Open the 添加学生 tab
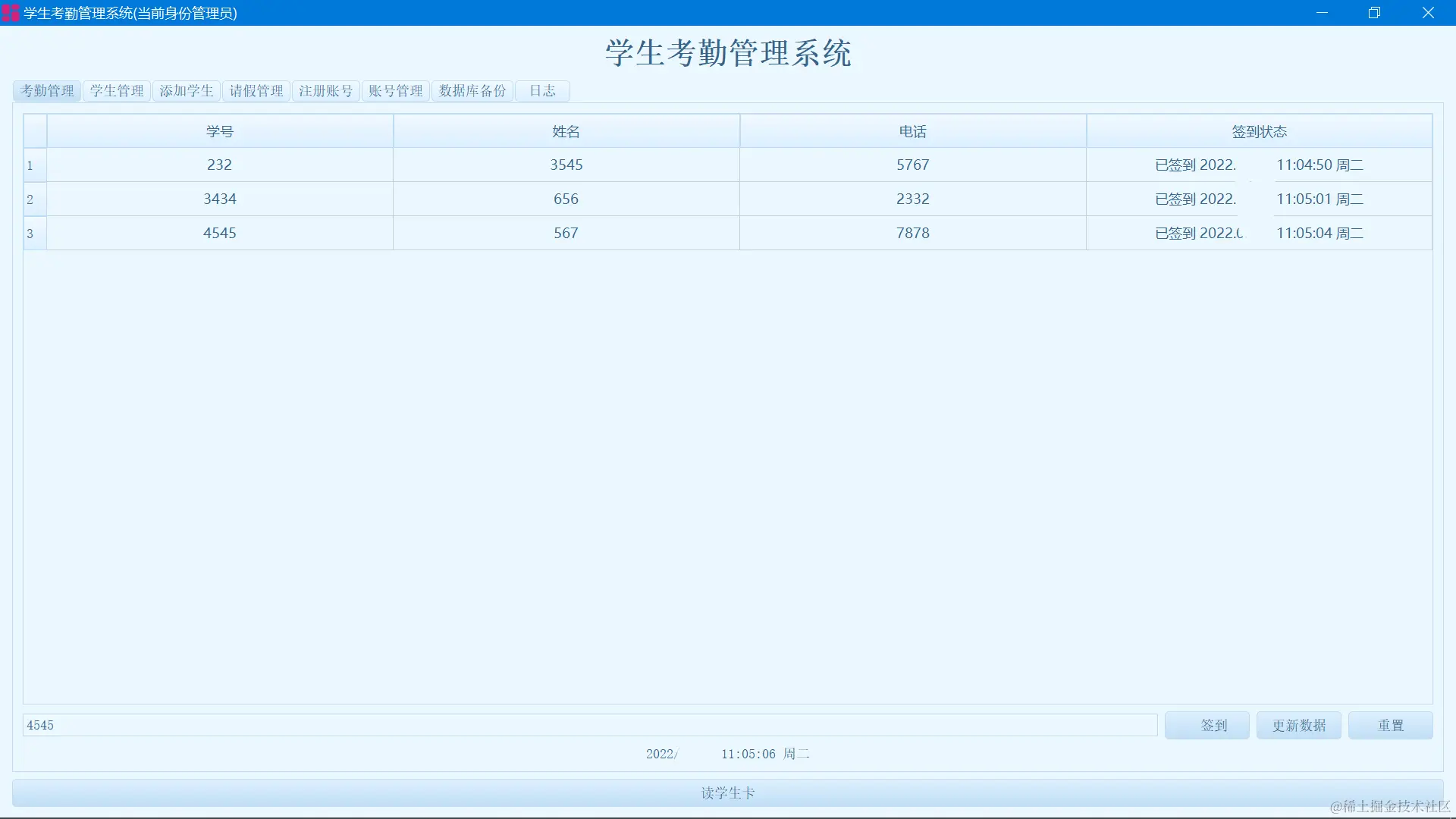The height and width of the screenshot is (819, 1456). click(x=187, y=91)
